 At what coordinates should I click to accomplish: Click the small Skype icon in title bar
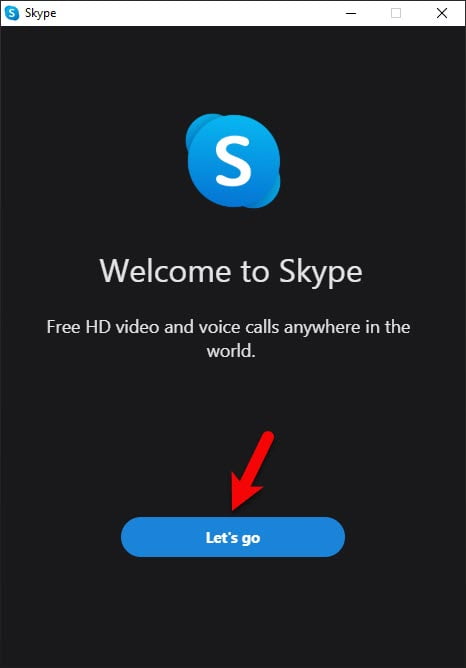pos(12,13)
